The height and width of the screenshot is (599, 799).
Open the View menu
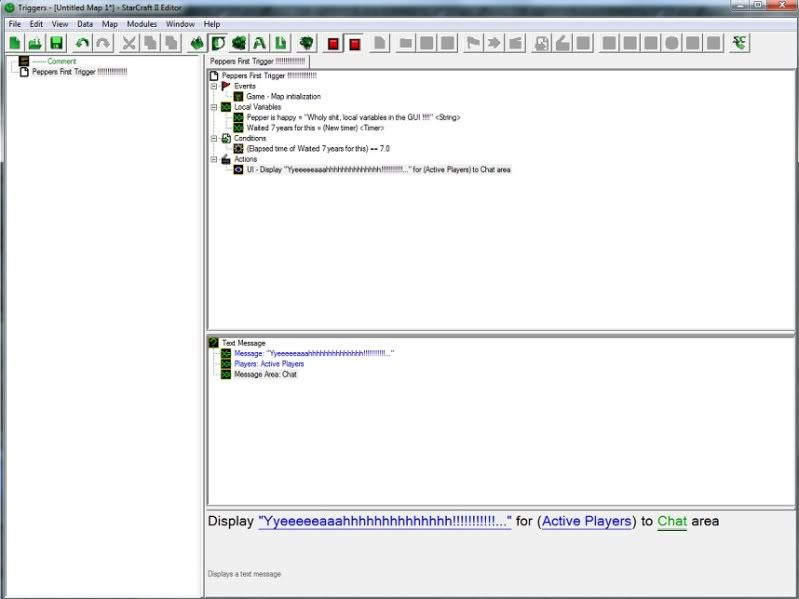pyautogui.click(x=60, y=24)
